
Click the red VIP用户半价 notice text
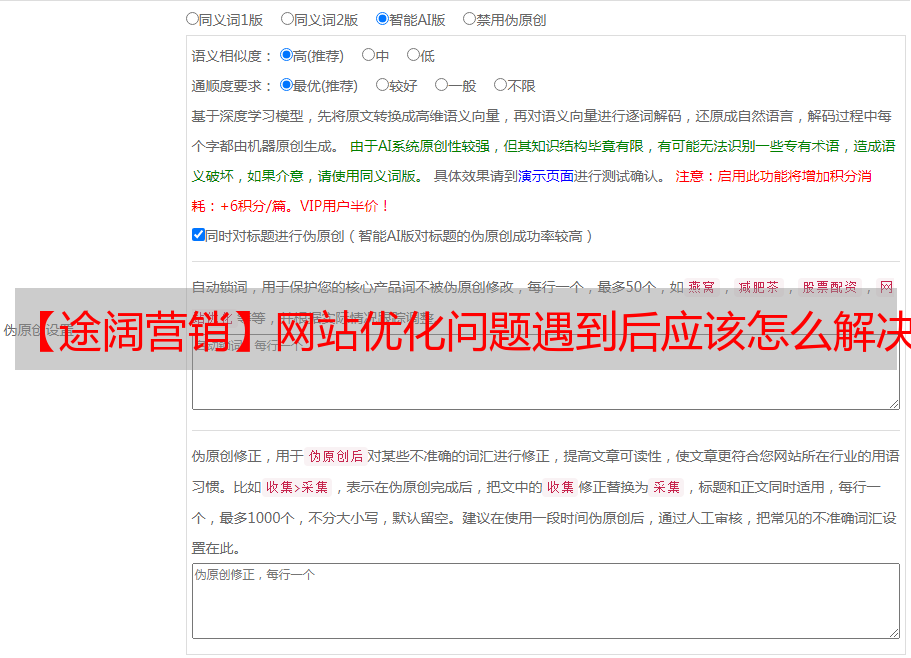[344, 206]
